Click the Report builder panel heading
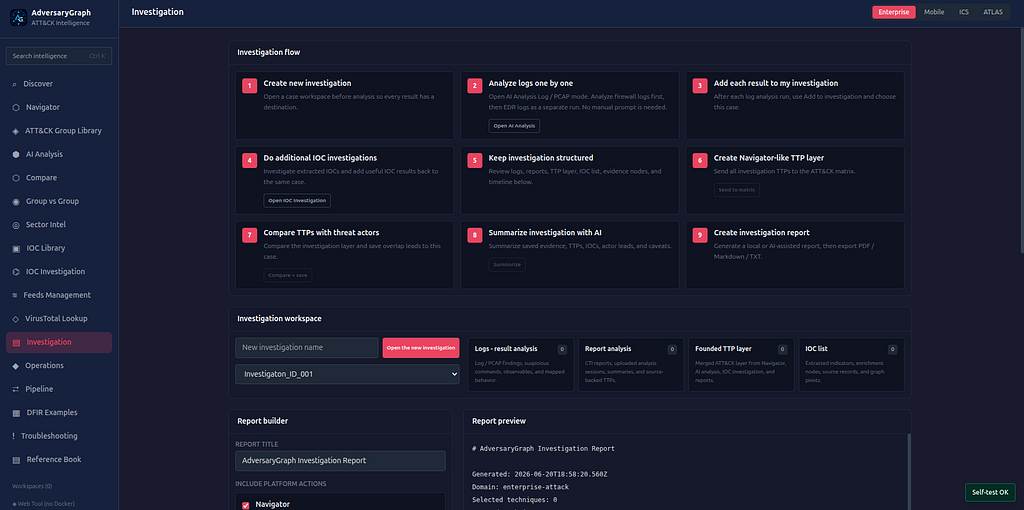The image size is (1024, 510). tap(263, 421)
